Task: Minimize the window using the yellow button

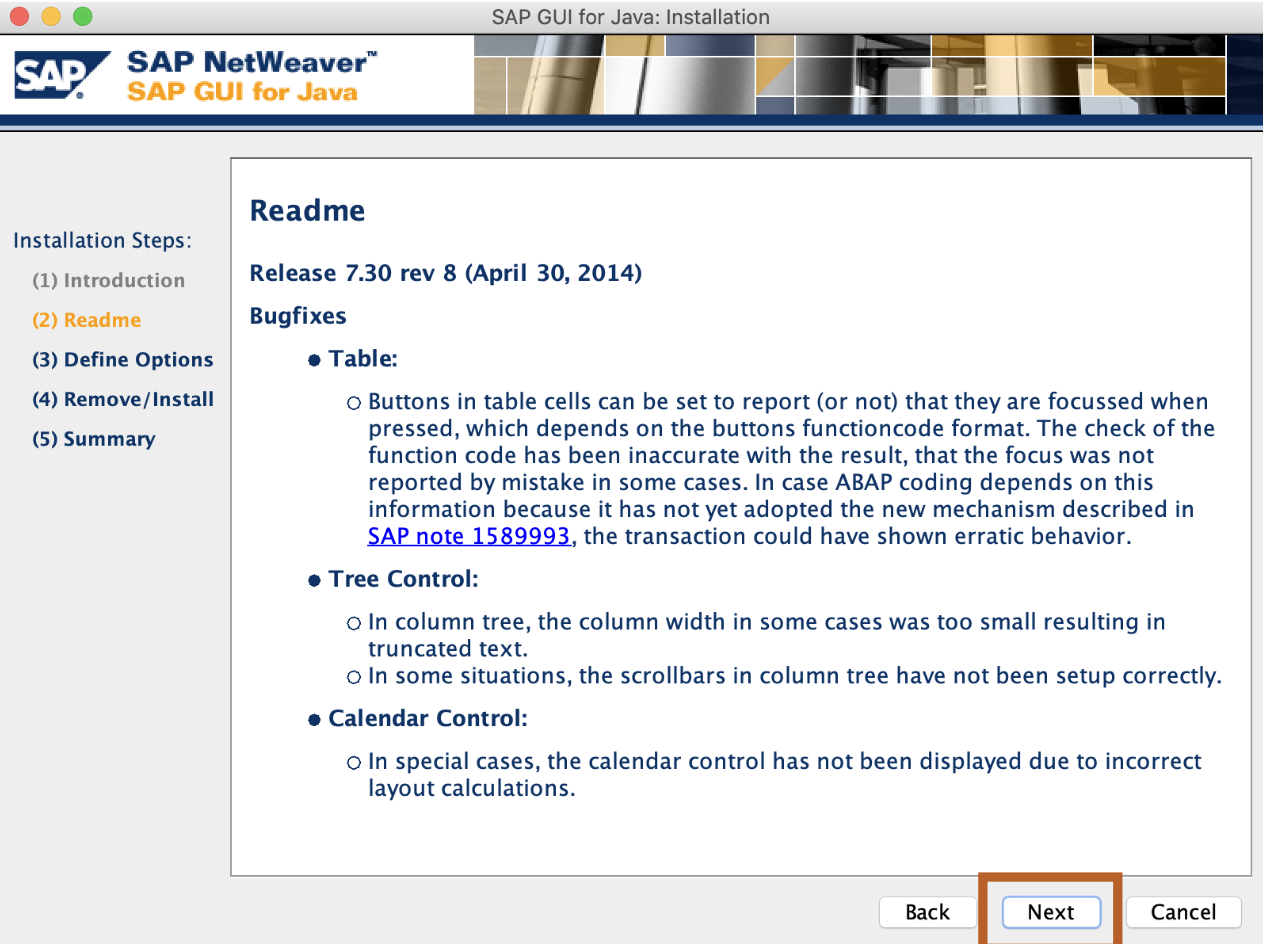Action: tap(51, 17)
